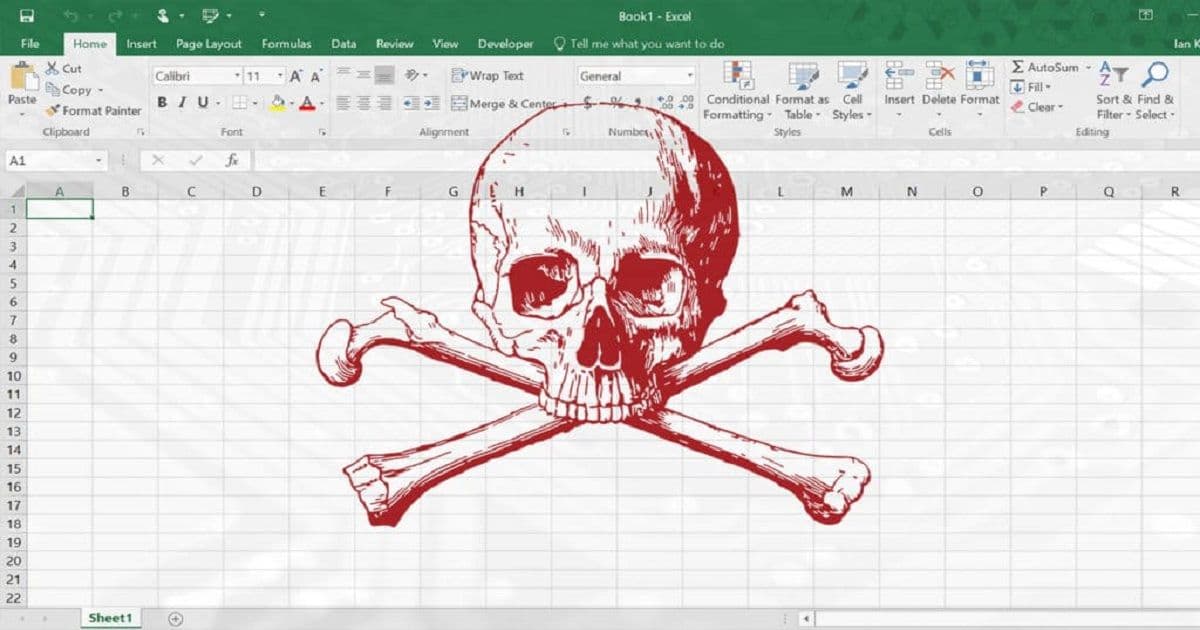The height and width of the screenshot is (630, 1200).
Task: Open Cell Styles gallery
Action: point(852,91)
